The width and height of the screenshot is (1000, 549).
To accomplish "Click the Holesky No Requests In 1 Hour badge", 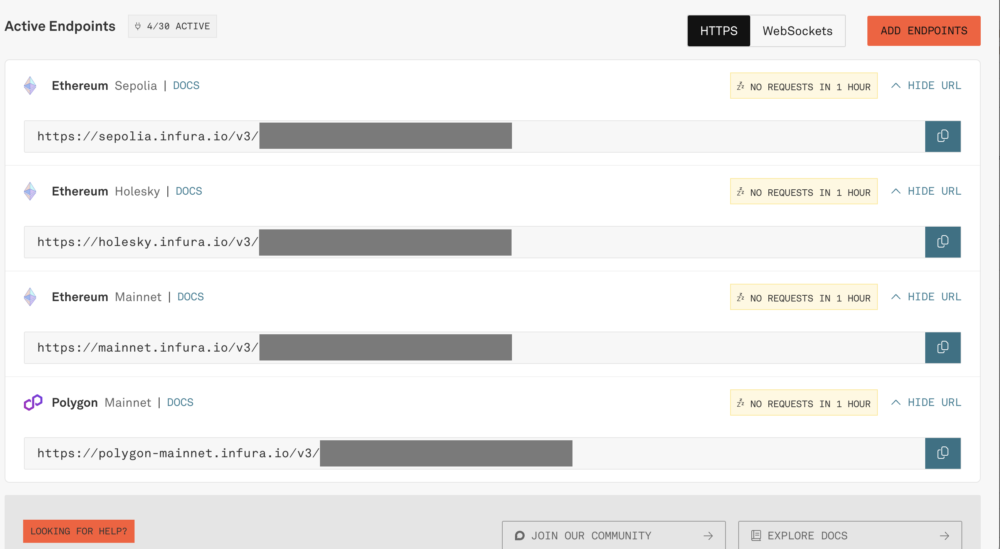I will click(x=804, y=191).
